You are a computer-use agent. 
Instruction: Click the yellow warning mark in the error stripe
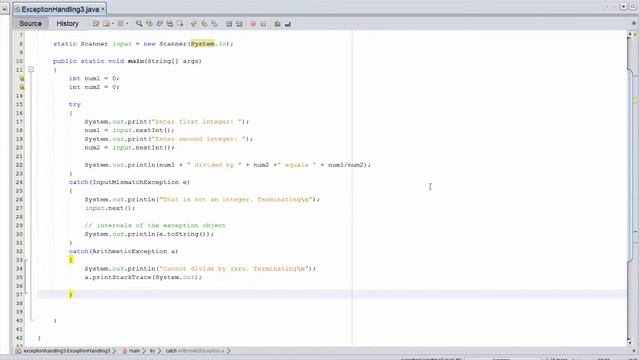tap(636, 100)
